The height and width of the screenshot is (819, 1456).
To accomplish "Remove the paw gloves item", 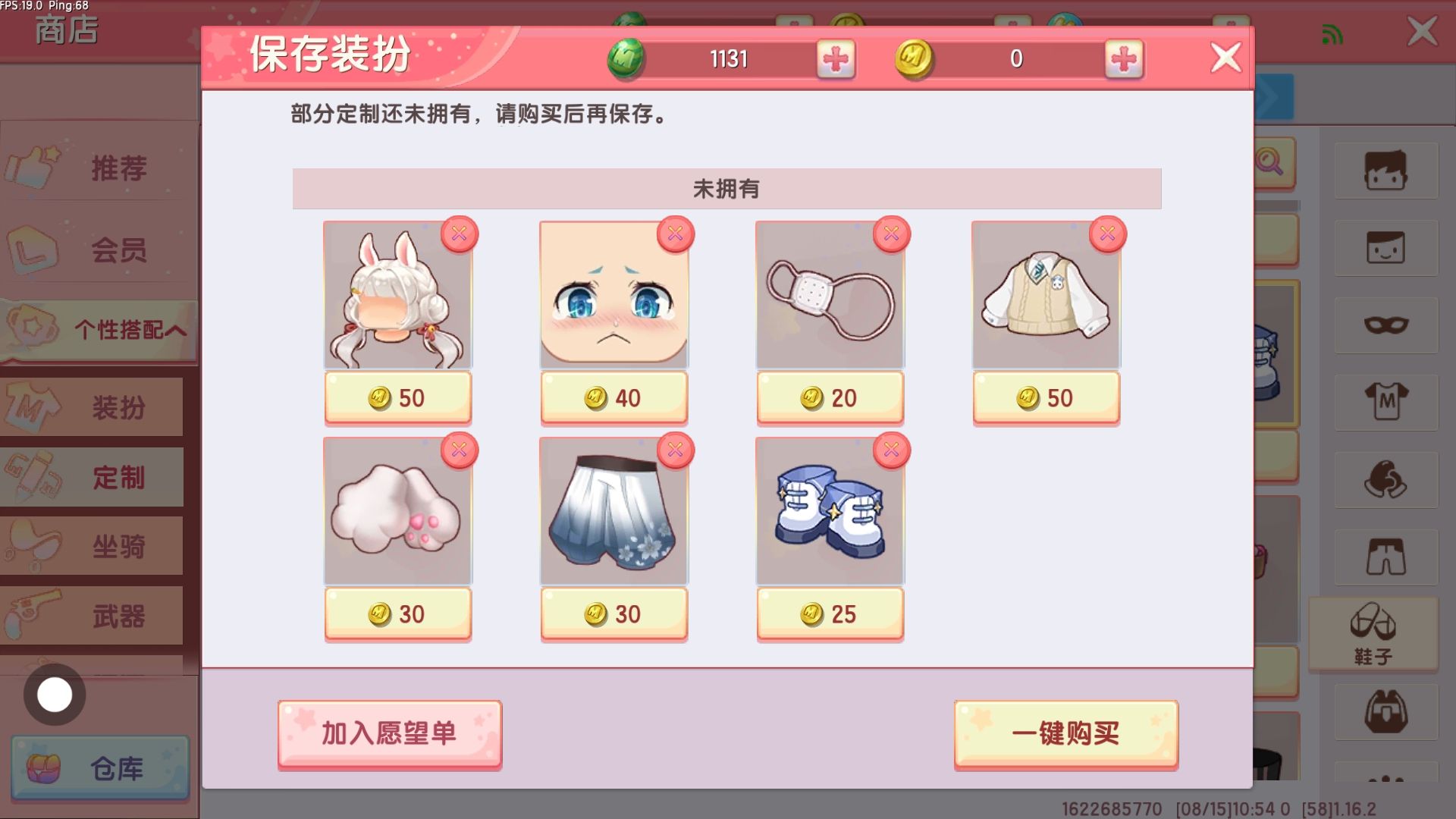I will click(460, 450).
